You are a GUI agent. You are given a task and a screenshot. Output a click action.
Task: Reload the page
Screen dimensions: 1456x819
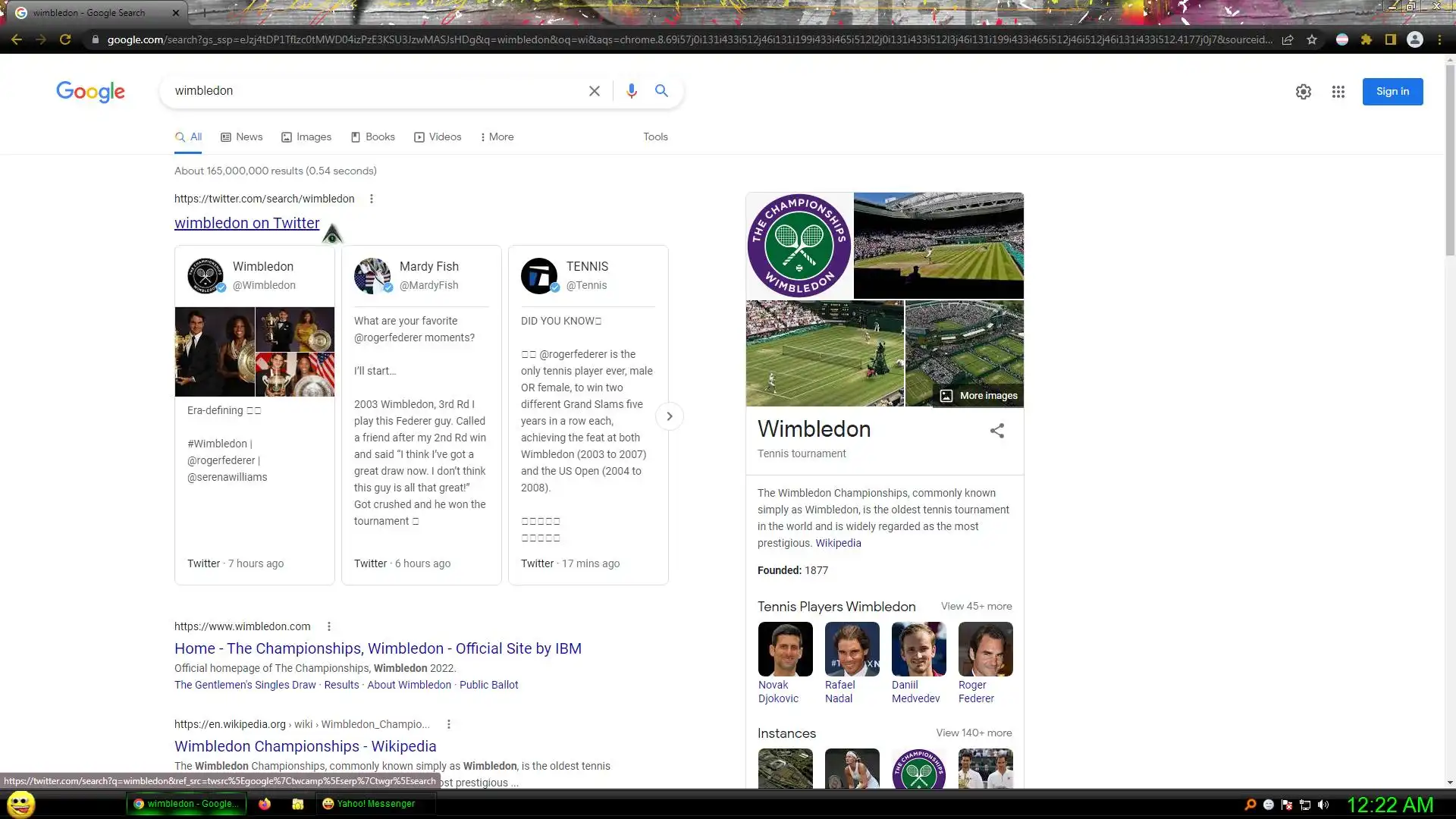pos(65,39)
